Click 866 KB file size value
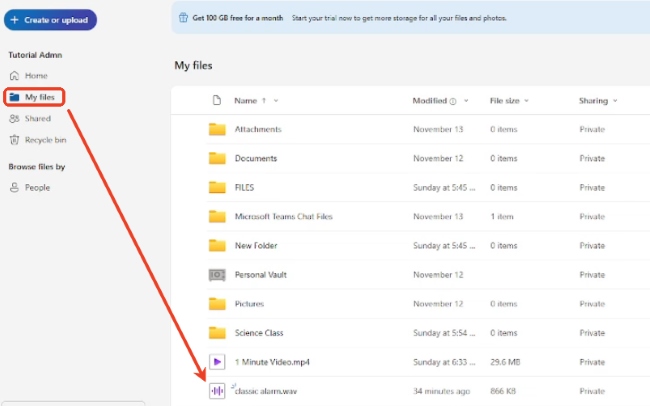 [x=503, y=391]
